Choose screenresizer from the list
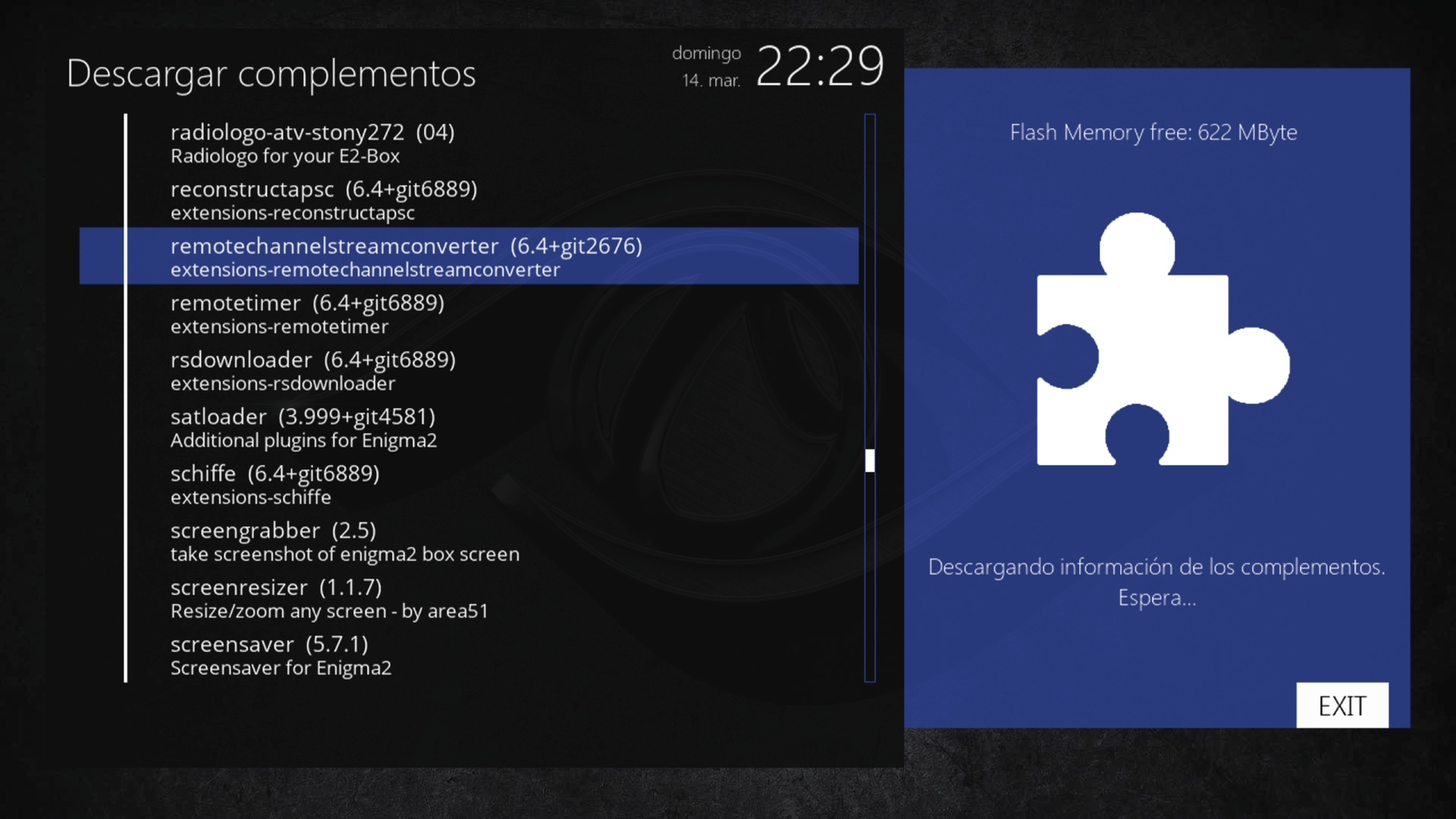This screenshot has height=819, width=1456. [x=329, y=598]
